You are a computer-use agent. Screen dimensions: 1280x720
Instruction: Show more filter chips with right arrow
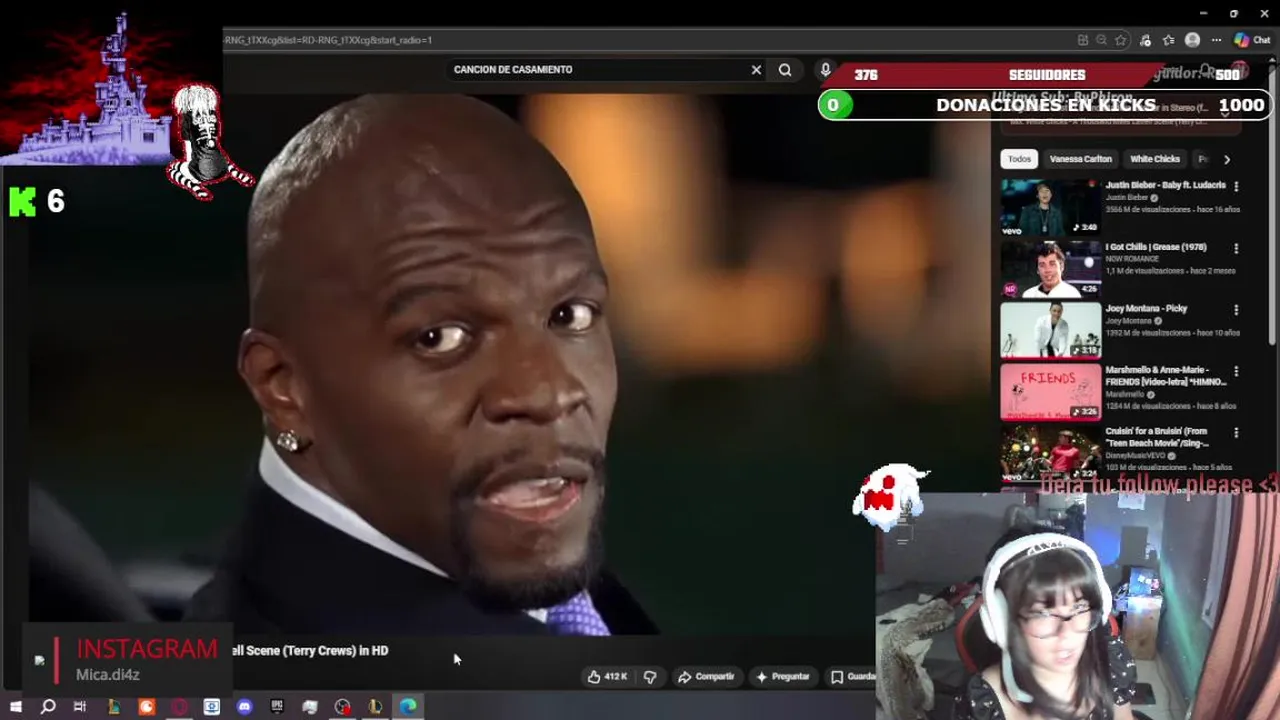[x=1227, y=159]
